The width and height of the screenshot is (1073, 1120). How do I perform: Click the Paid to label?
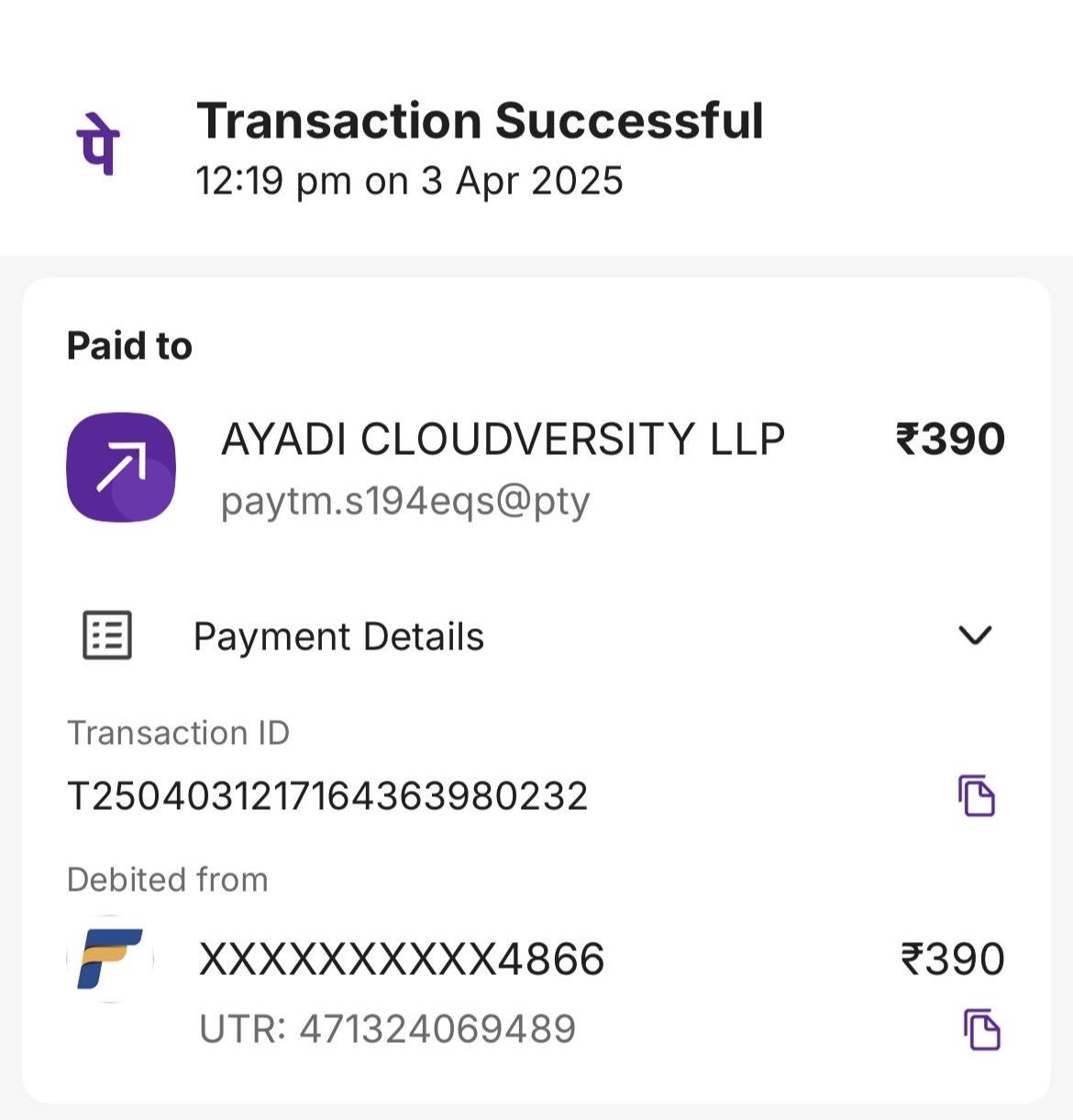click(x=129, y=346)
